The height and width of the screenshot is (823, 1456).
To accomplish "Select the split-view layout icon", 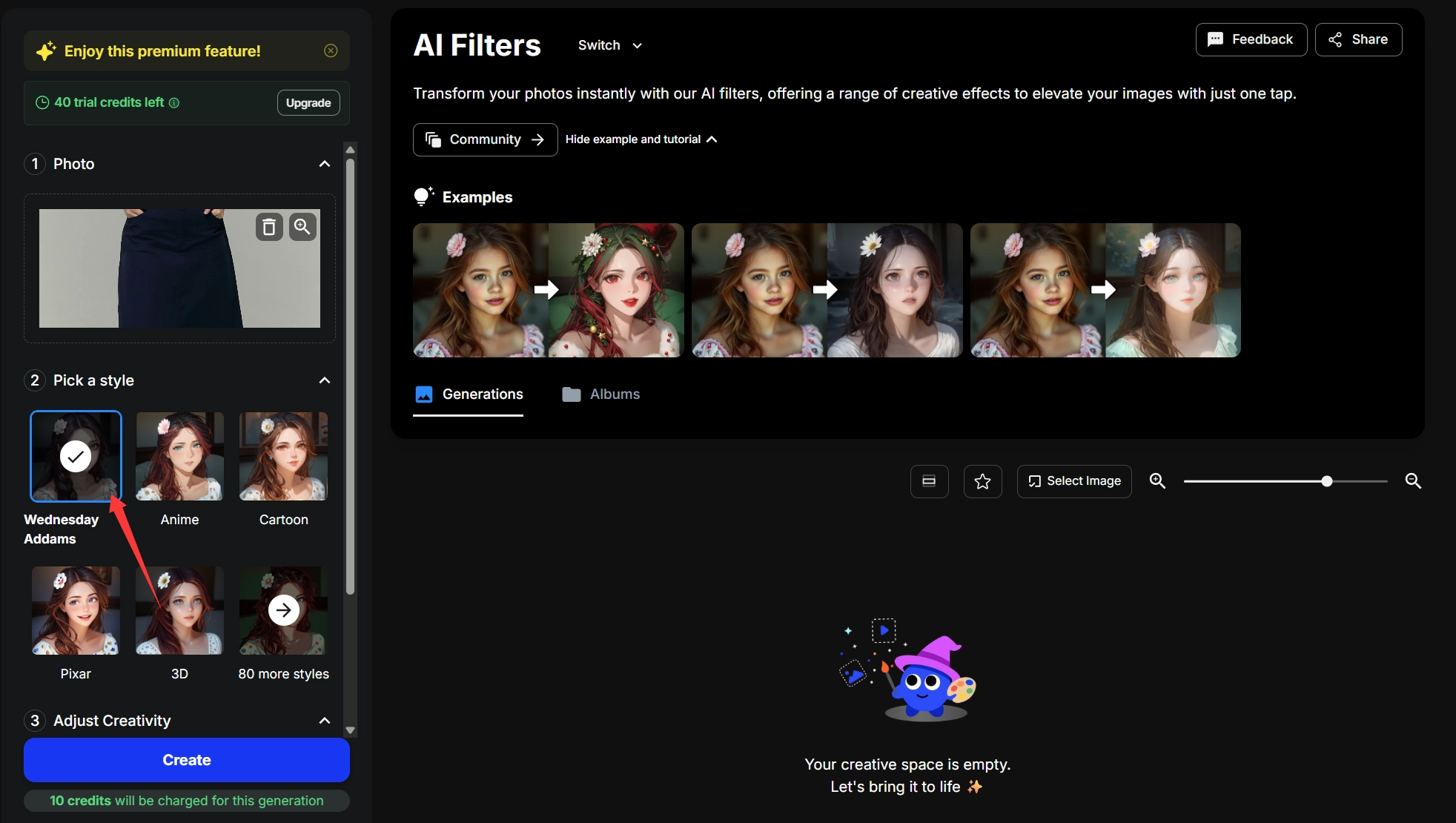I will pos(928,481).
